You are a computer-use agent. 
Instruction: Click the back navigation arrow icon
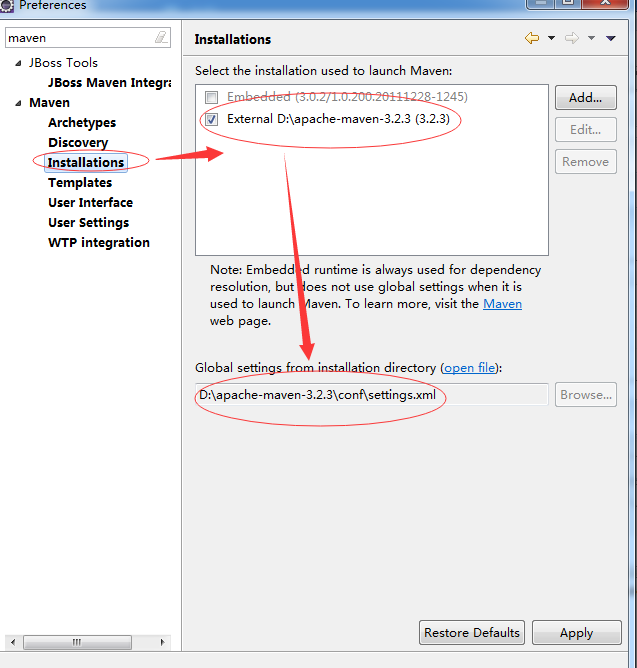click(x=532, y=38)
